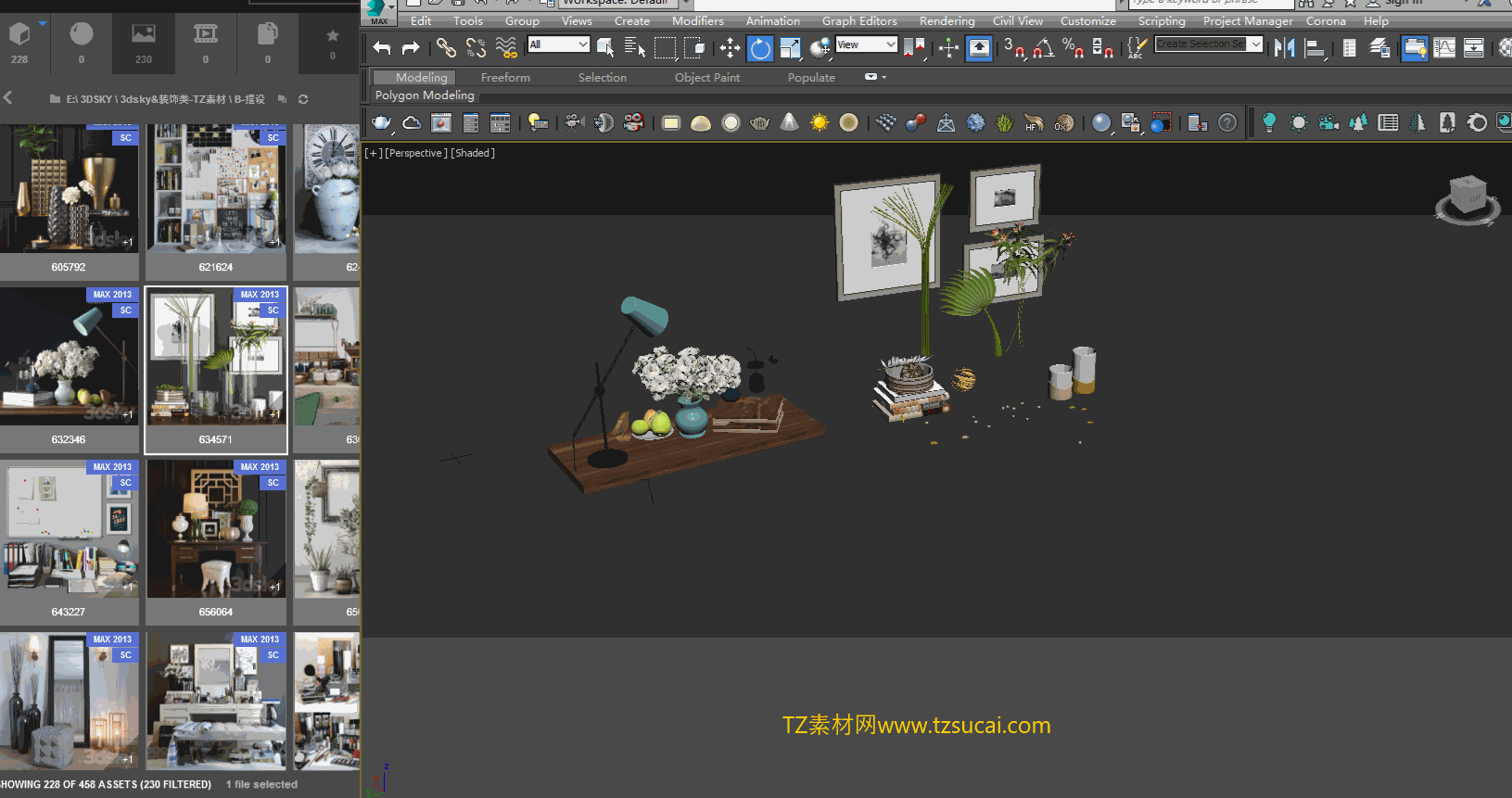Screen dimensions: 1512x798
Task: Open the selection filter 'All' dropdown
Action: 558,44
